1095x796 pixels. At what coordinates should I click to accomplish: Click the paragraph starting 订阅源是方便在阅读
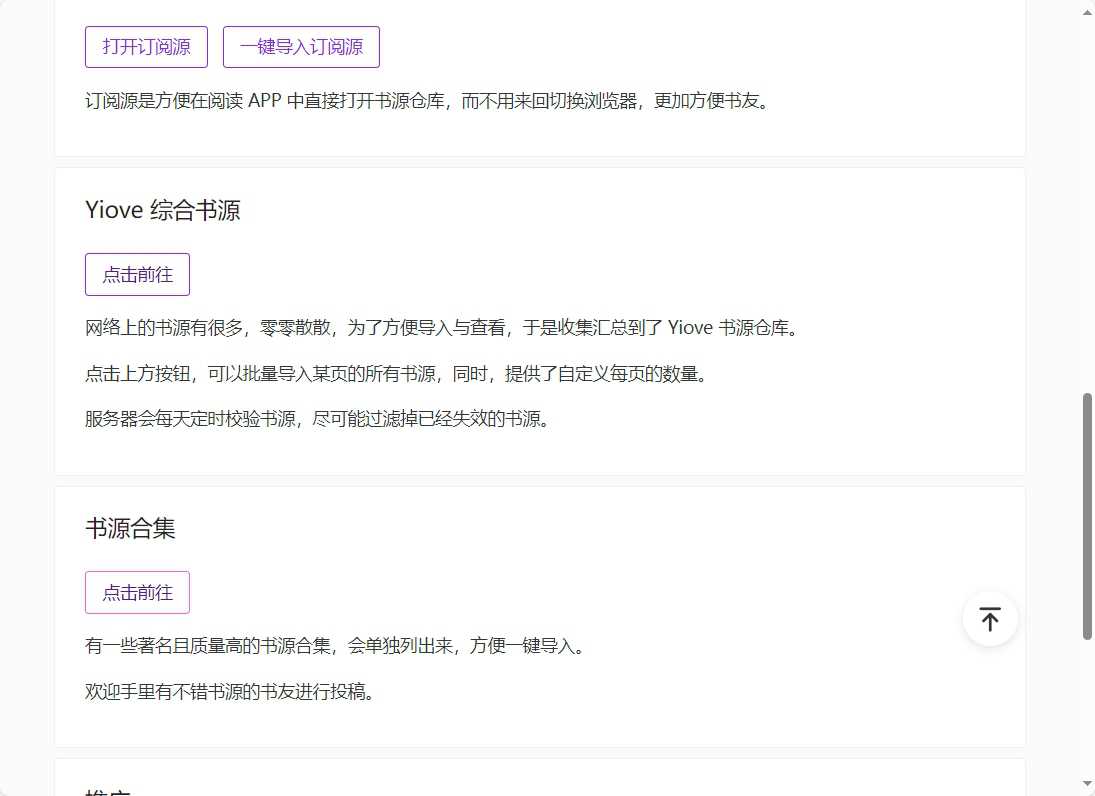click(428, 101)
